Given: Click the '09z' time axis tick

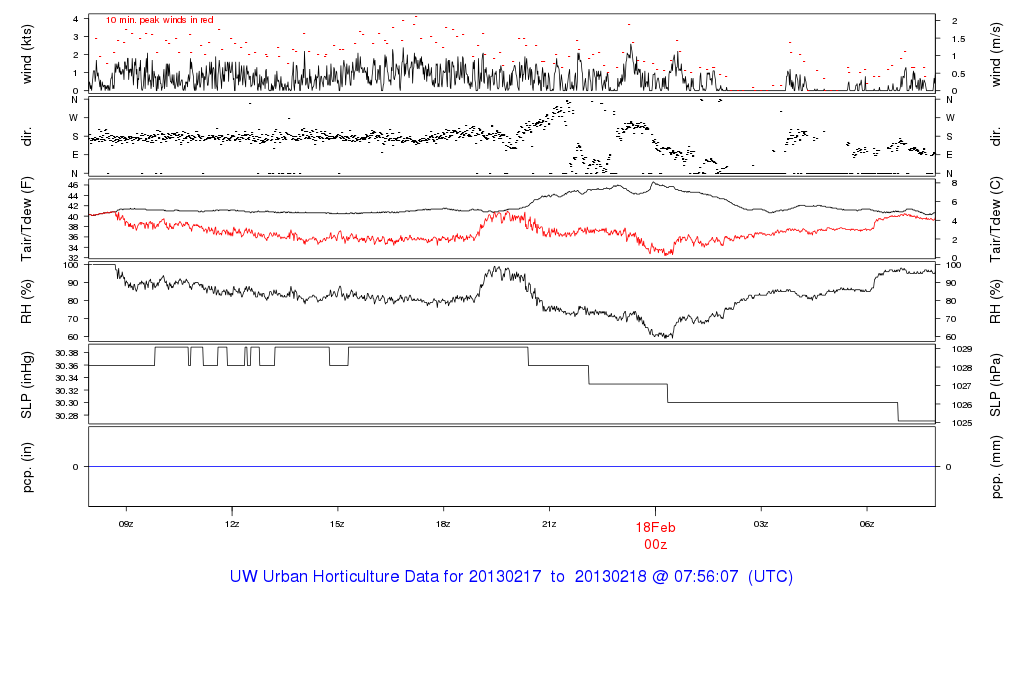Looking at the screenshot, I should coord(126,524).
